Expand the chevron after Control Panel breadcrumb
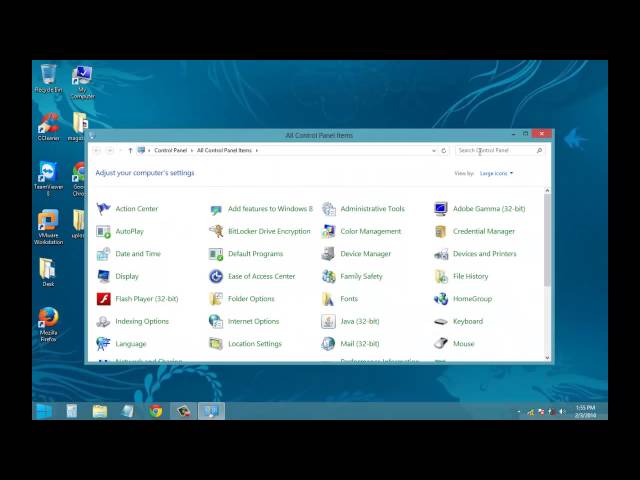Screen dimensions: 640x480 point(192,151)
